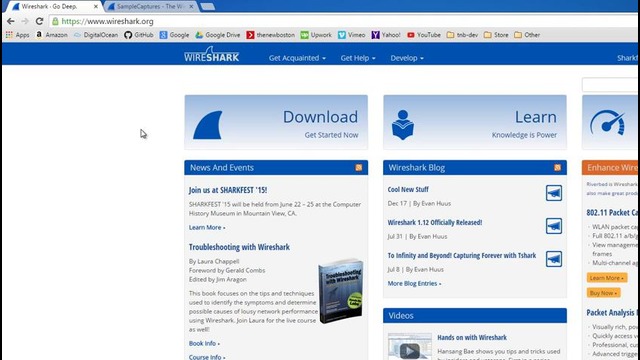This screenshot has height=360, width=640.
Task: Open the Google bookmark
Action: [174, 35]
